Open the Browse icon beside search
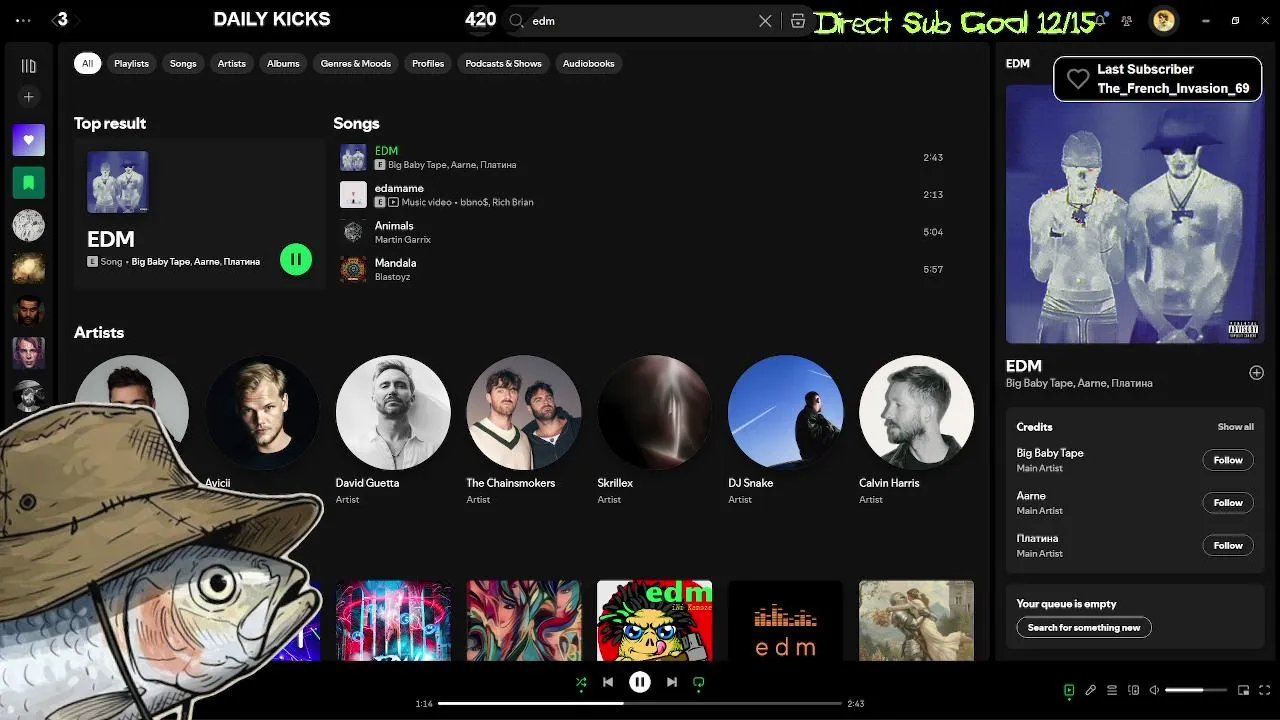 (798, 21)
